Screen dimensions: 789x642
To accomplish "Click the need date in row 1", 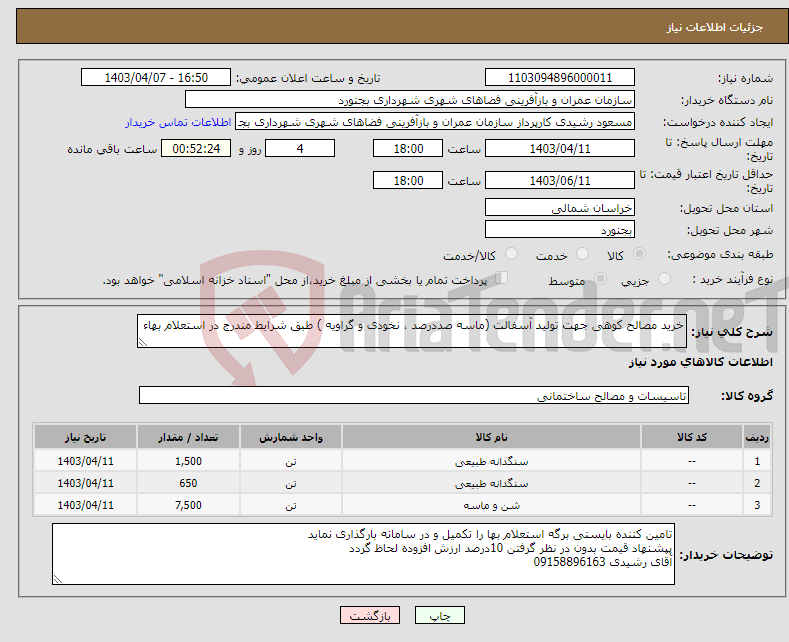I will pos(86,461).
